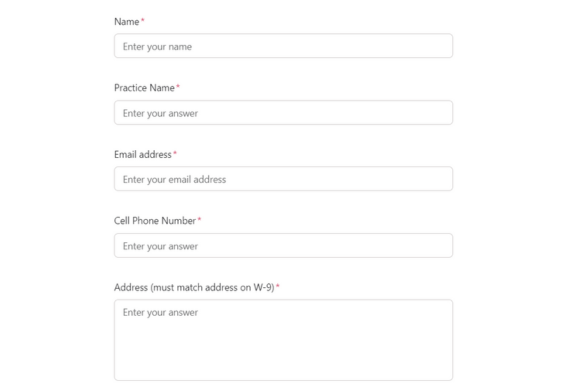This screenshot has height=384, width=576.
Task: Focus the Practice Name text box
Action: pos(283,112)
